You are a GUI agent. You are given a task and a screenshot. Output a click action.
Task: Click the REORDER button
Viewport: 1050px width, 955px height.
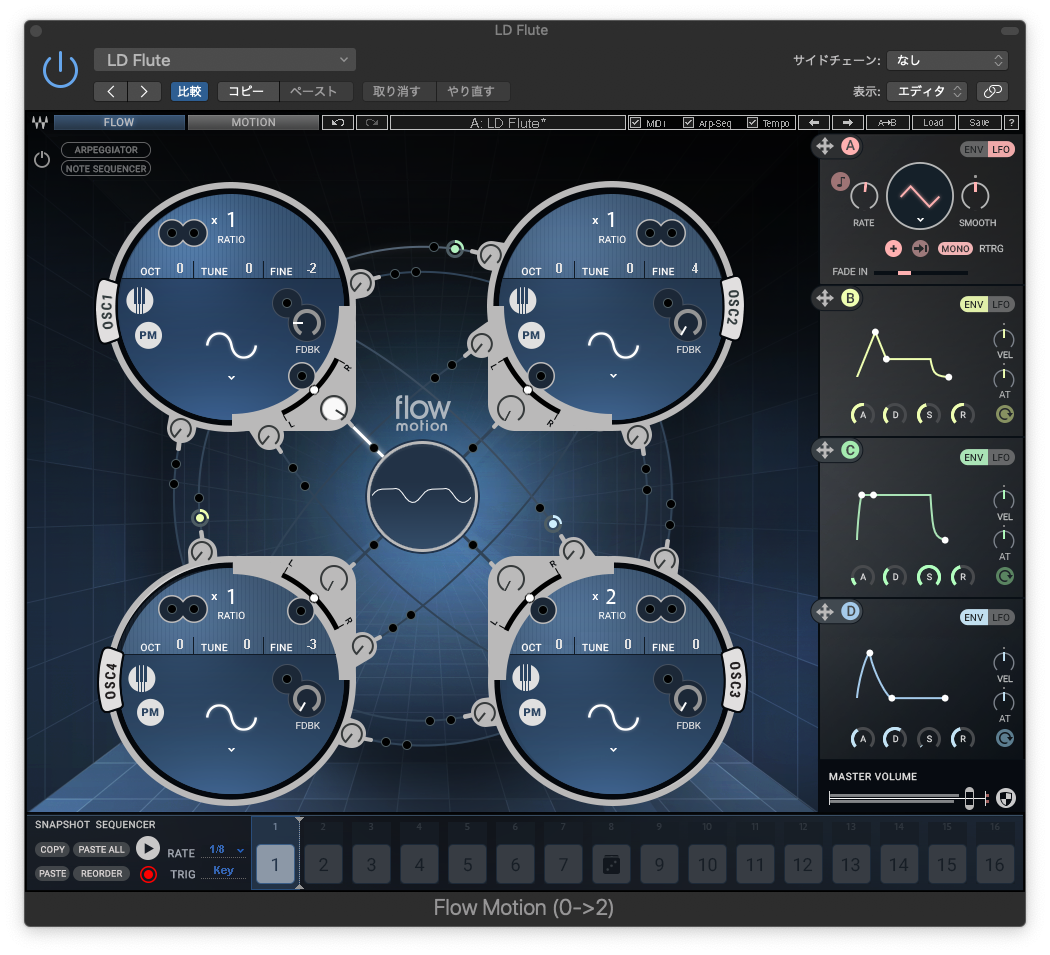click(102, 873)
